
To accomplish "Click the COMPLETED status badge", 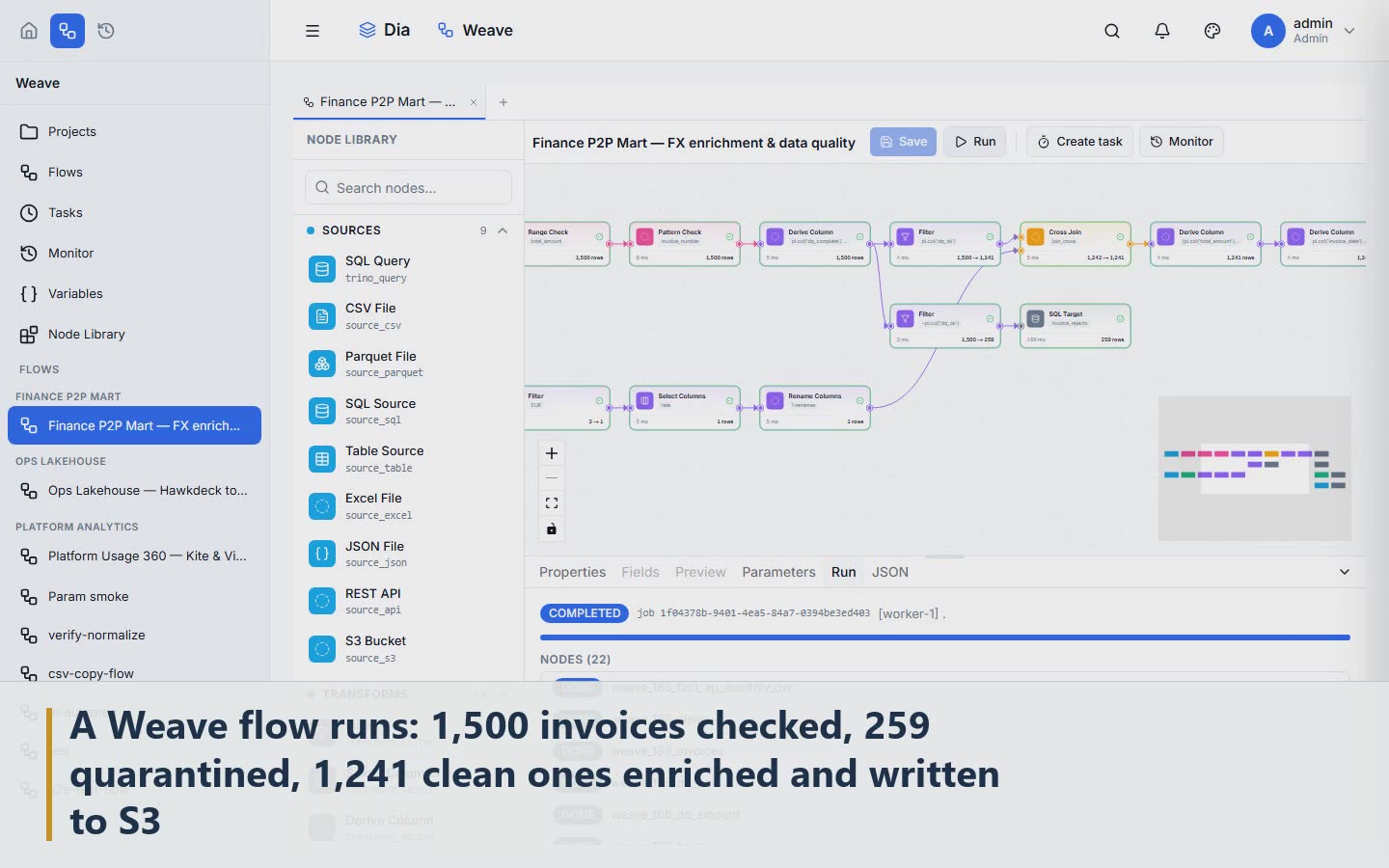I will click(585, 613).
